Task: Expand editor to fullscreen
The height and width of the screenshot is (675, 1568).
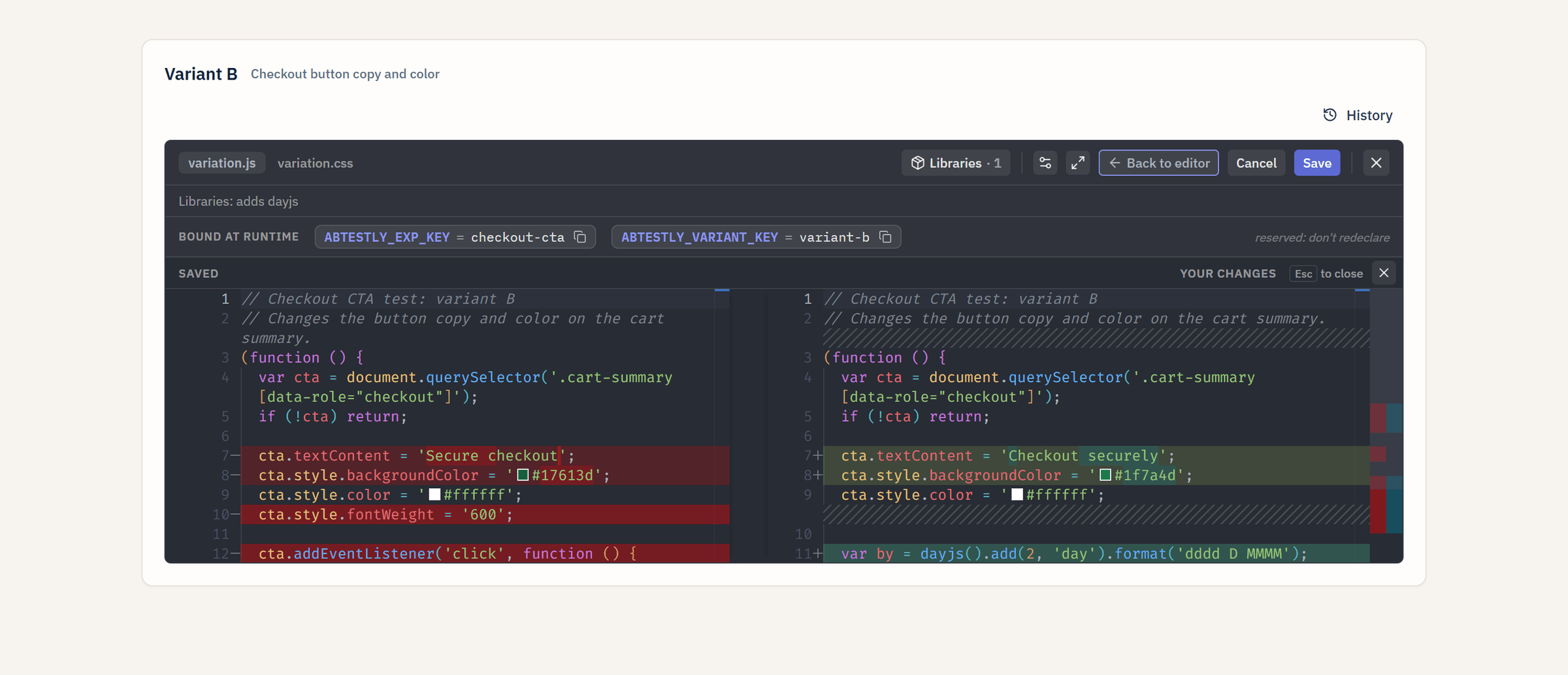Action: [1078, 163]
